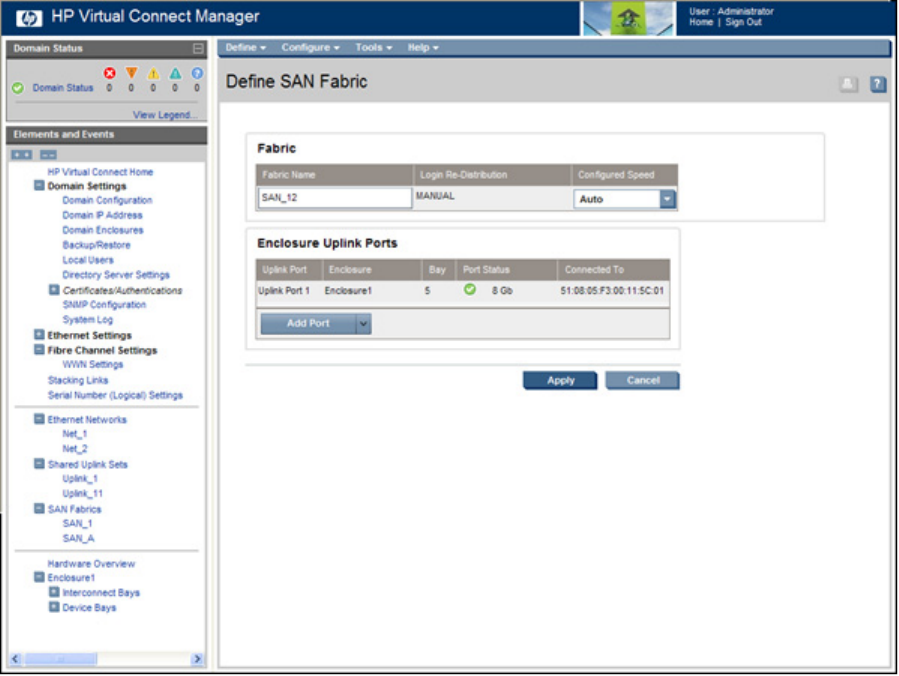899x676 pixels.
Task: Open SNMP Configuration
Action: click(104, 304)
